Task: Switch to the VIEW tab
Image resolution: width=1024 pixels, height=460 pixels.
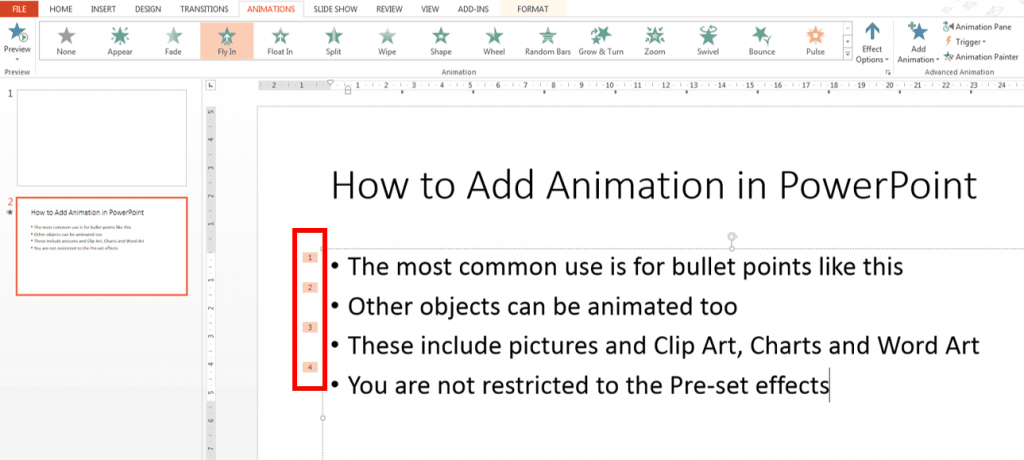Action: coord(430,9)
